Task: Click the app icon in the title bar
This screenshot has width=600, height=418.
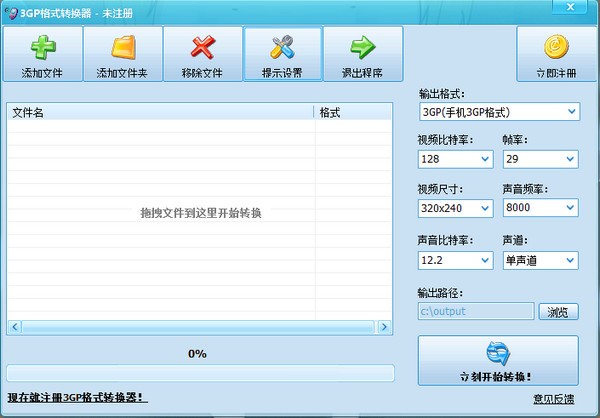Action: 11,13
